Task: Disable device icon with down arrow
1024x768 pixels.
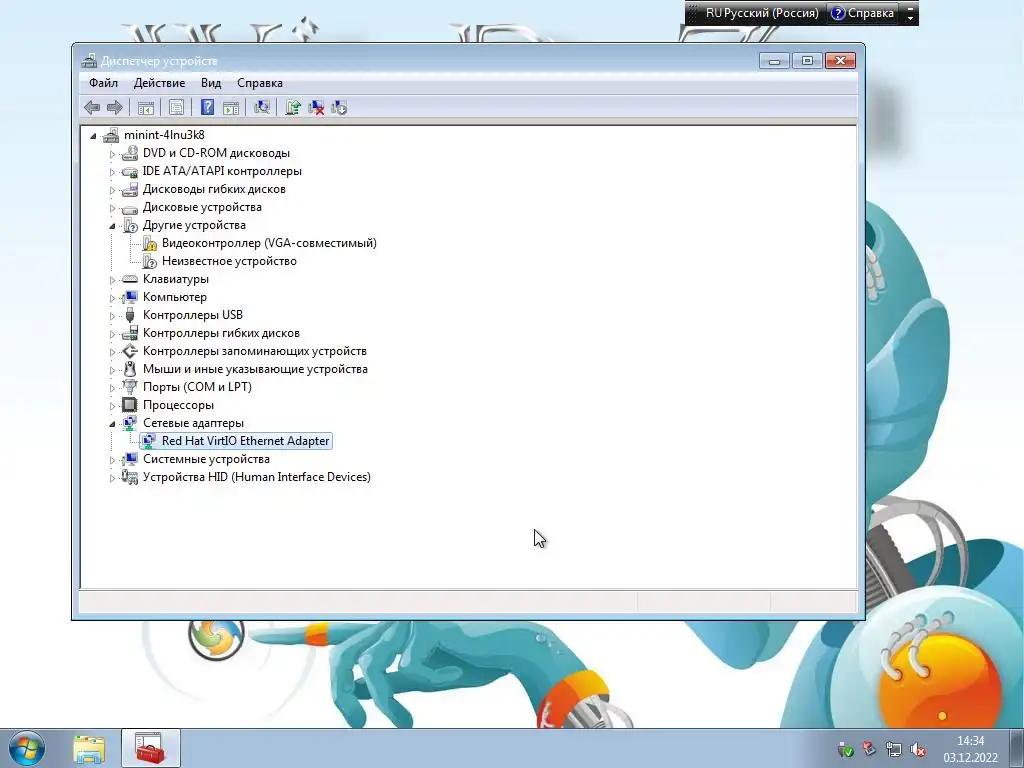Action: [339, 108]
